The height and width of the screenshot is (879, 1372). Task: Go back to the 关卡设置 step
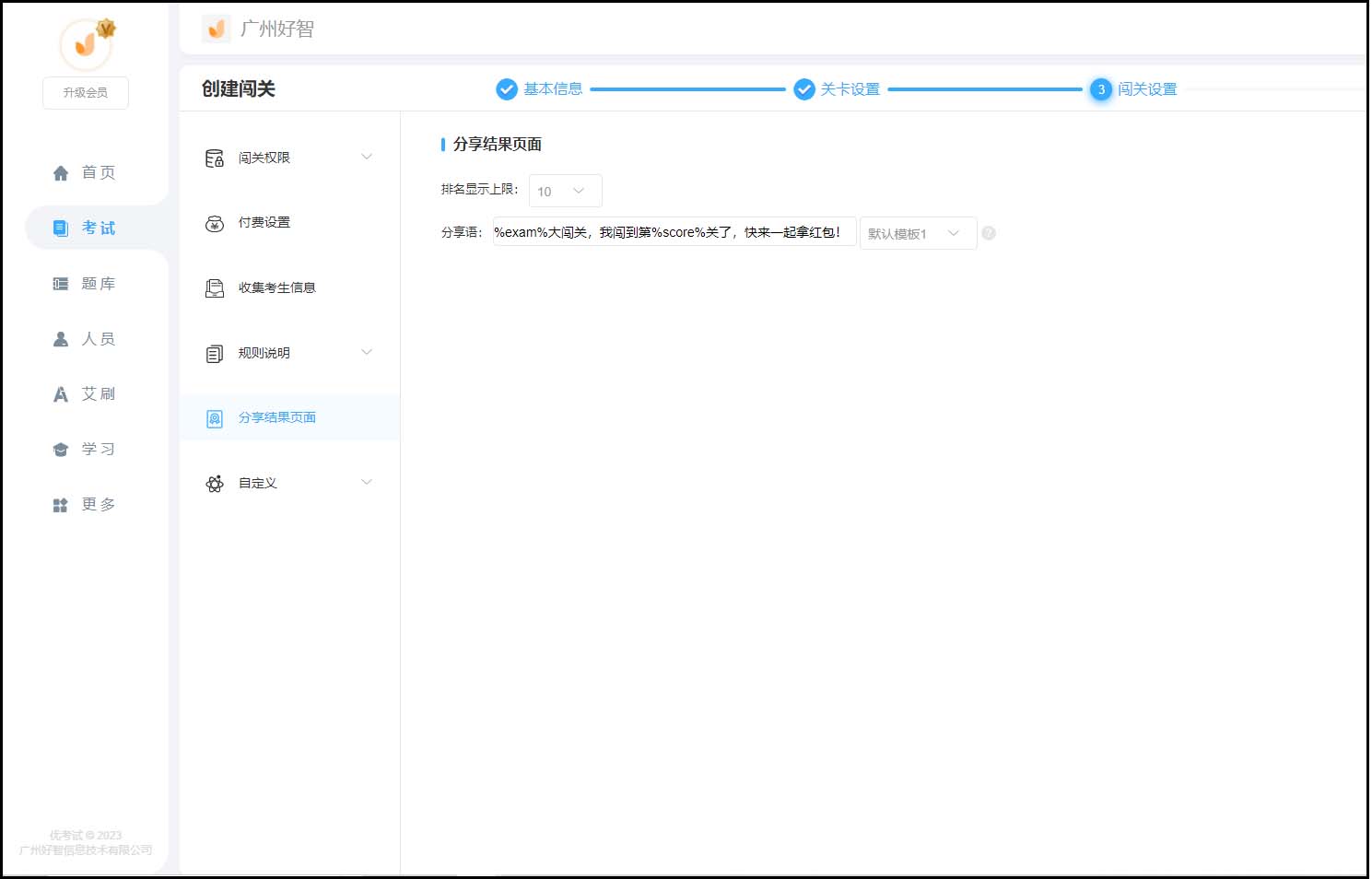[x=849, y=89]
